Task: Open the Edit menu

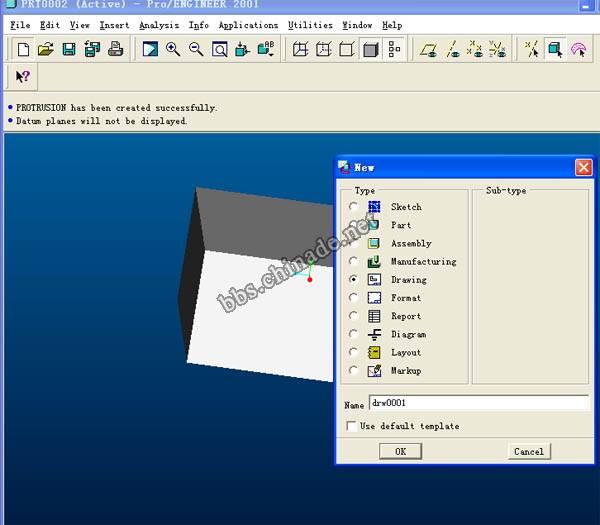Action: point(50,25)
